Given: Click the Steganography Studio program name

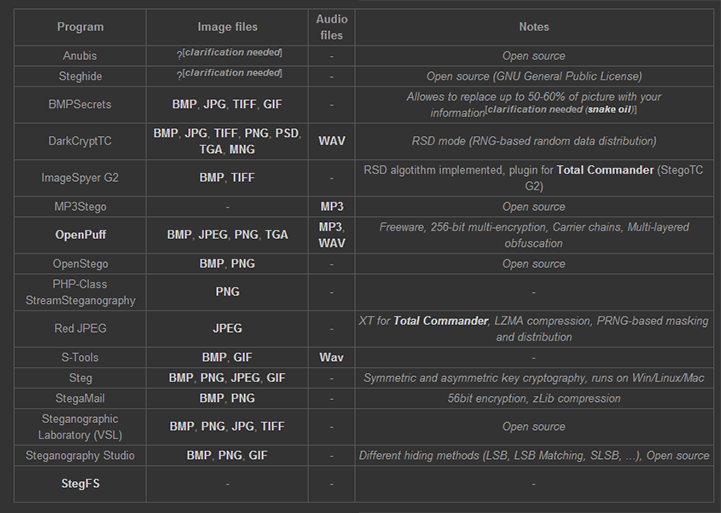Looking at the screenshot, I should (80, 456).
